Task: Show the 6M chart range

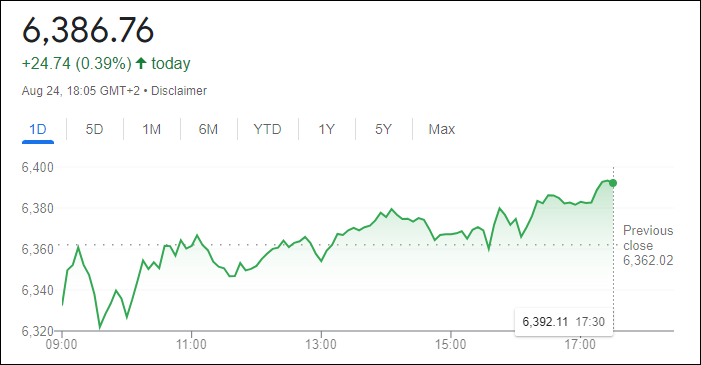Action: tap(208, 129)
